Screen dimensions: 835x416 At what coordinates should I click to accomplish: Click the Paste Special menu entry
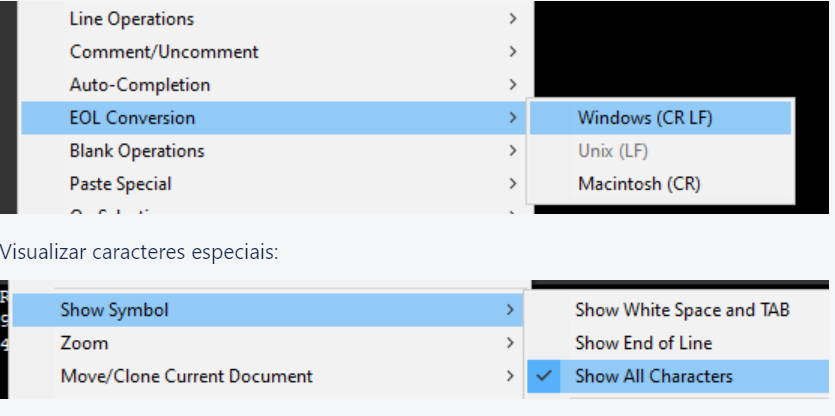click(x=120, y=184)
